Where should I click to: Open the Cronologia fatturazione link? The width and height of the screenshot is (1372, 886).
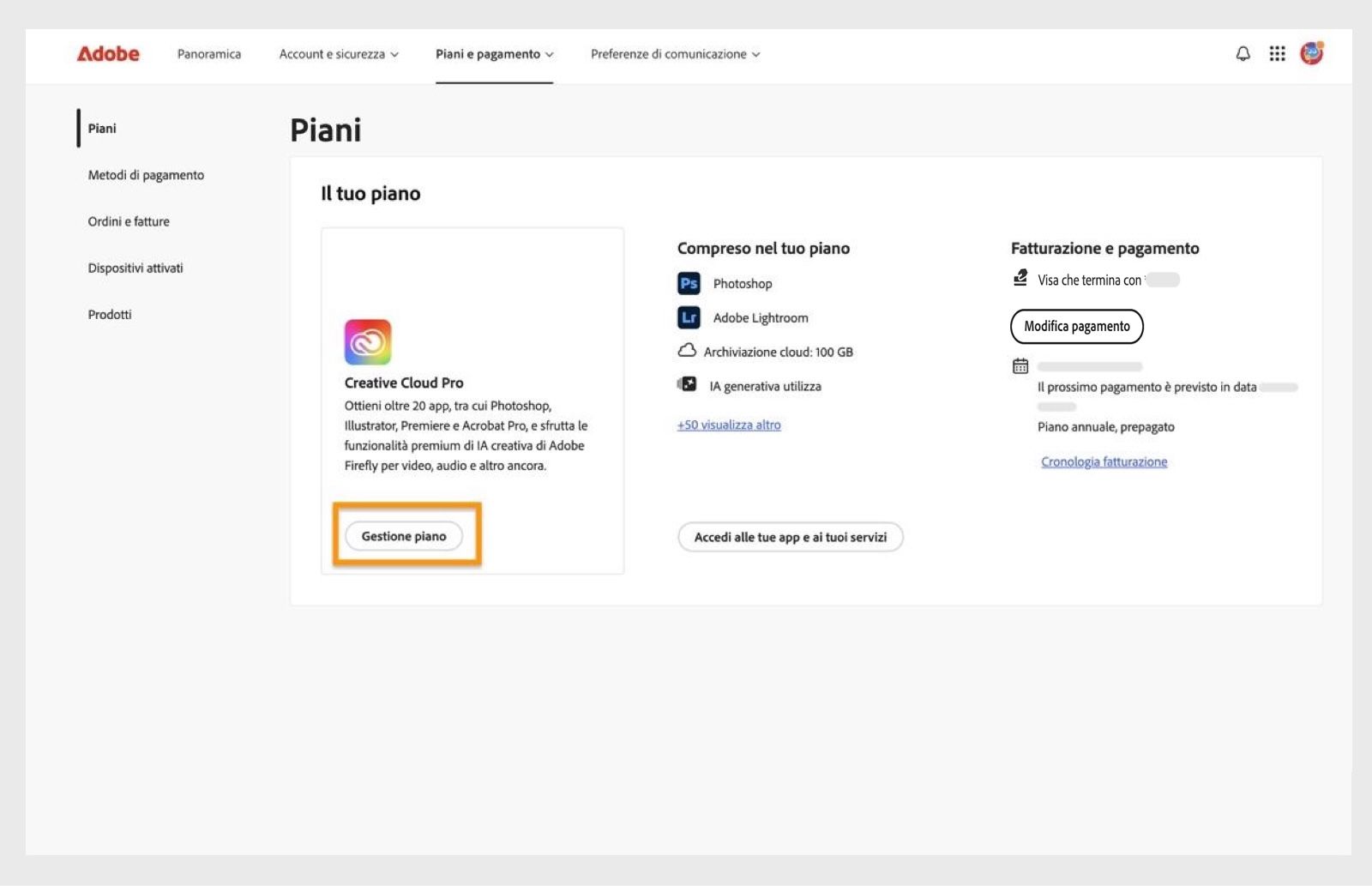point(1104,461)
